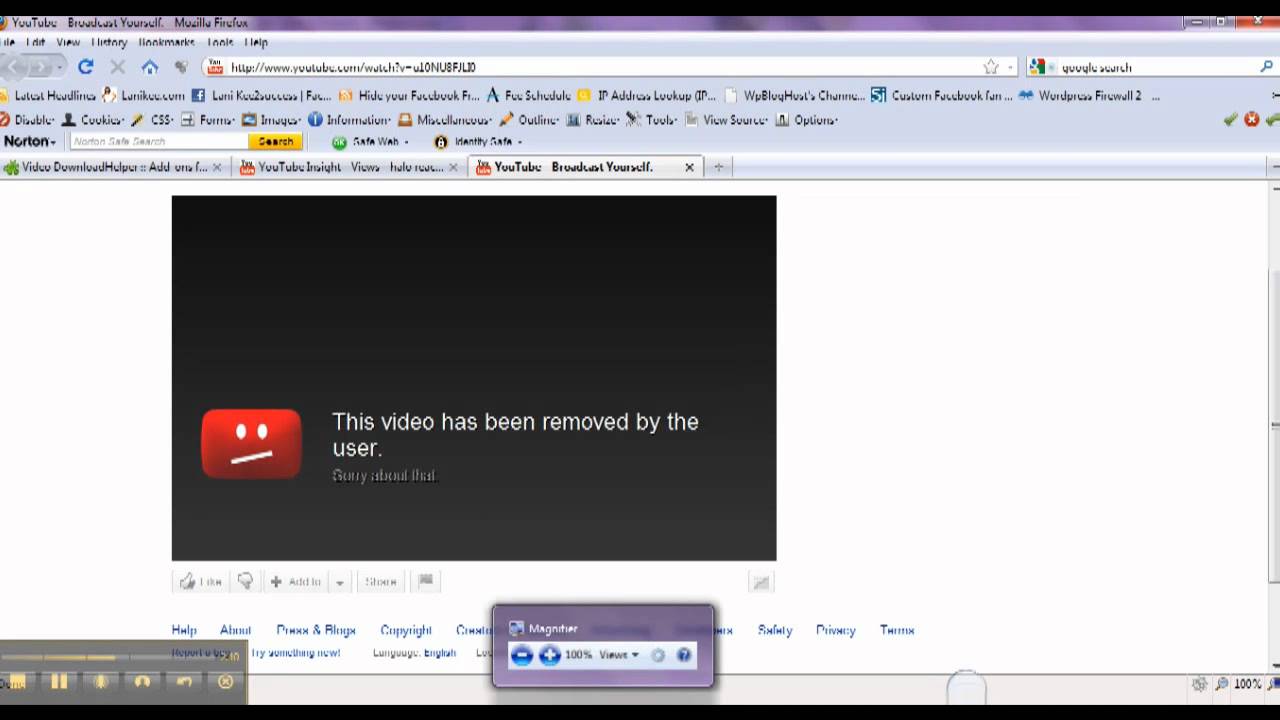Close the YouTube Broadcast Yourself tab

[689, 167]
